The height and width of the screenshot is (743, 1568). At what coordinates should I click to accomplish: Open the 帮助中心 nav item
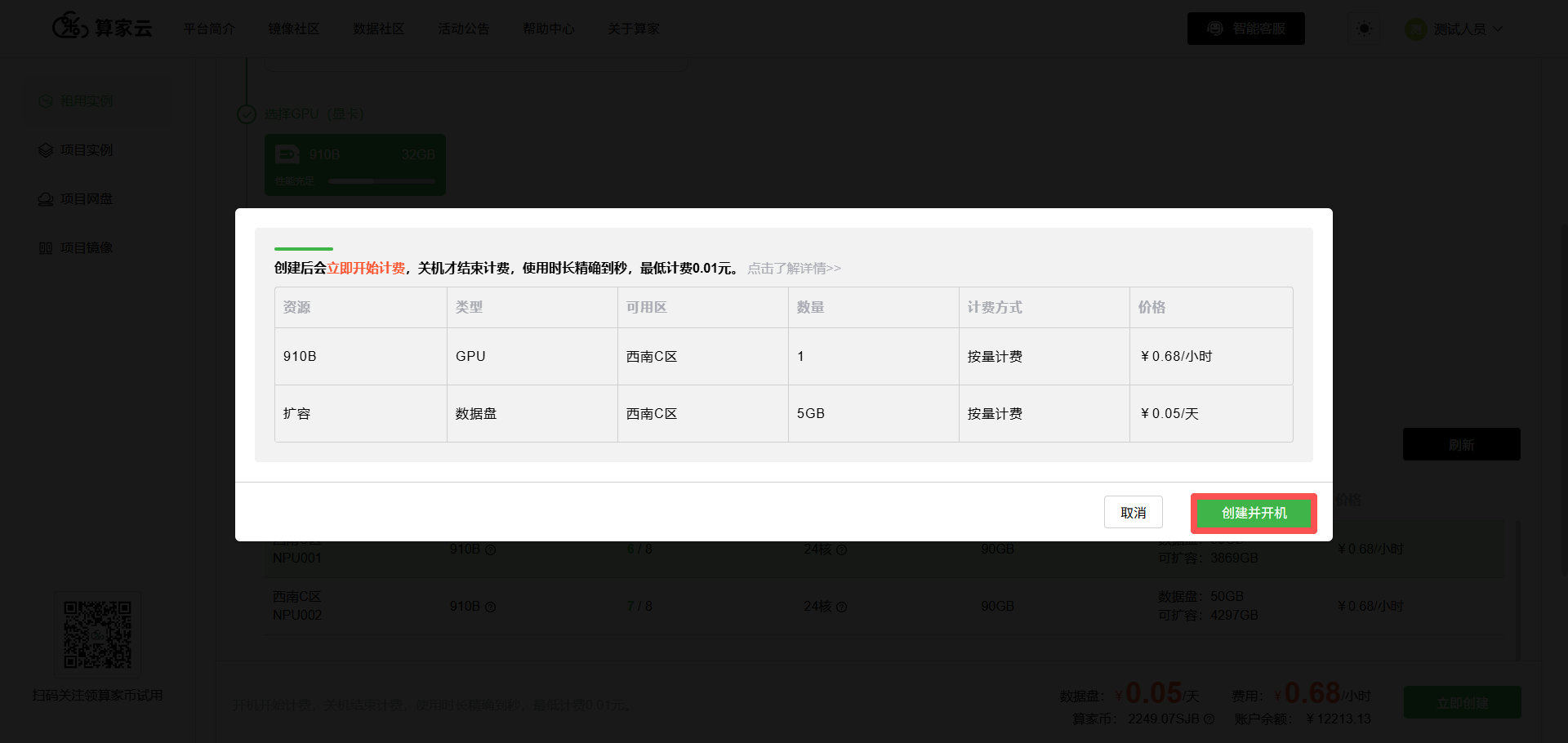click(x=549, y=29)
